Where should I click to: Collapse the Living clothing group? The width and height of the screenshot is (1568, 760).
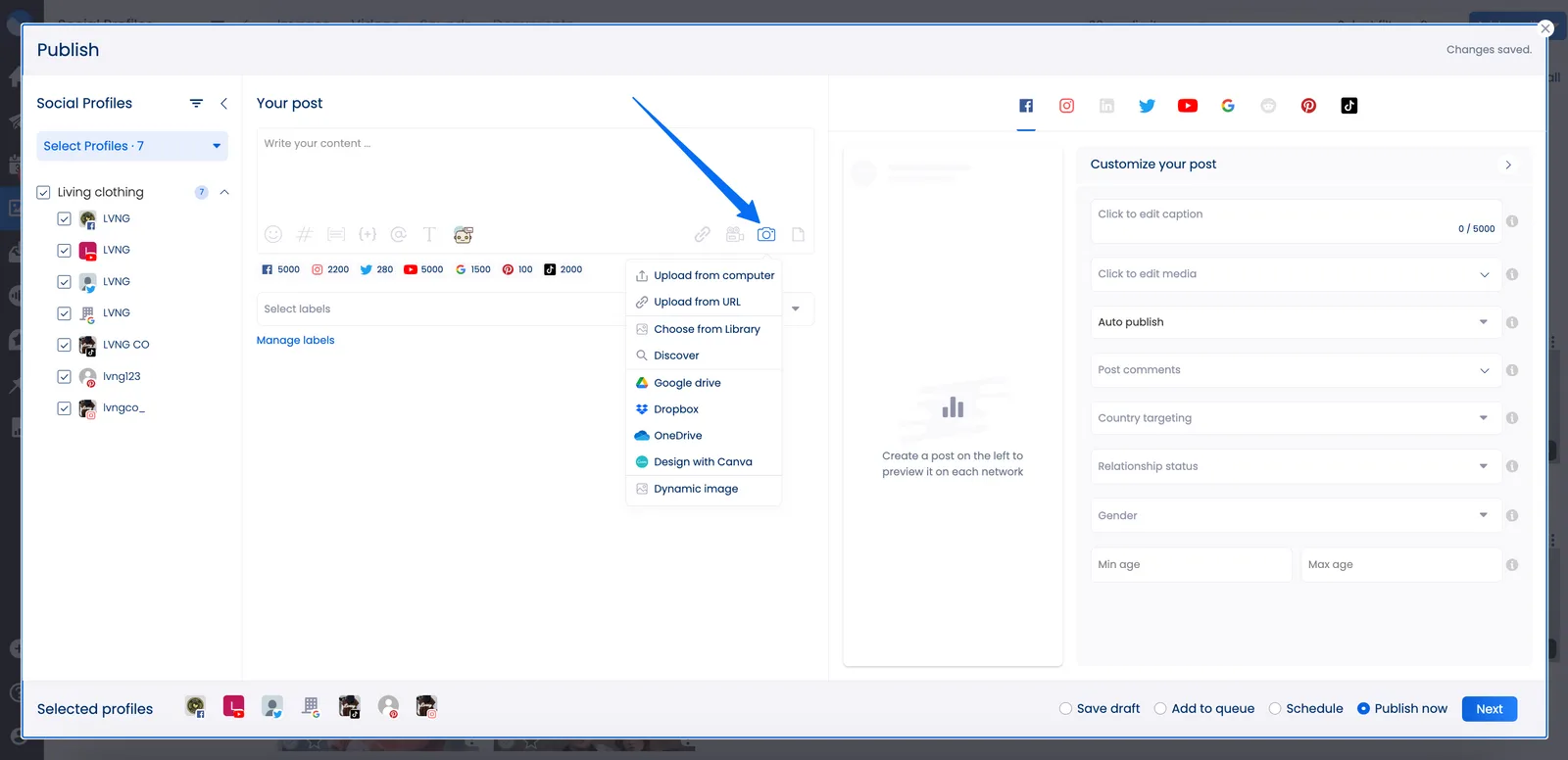224,192
